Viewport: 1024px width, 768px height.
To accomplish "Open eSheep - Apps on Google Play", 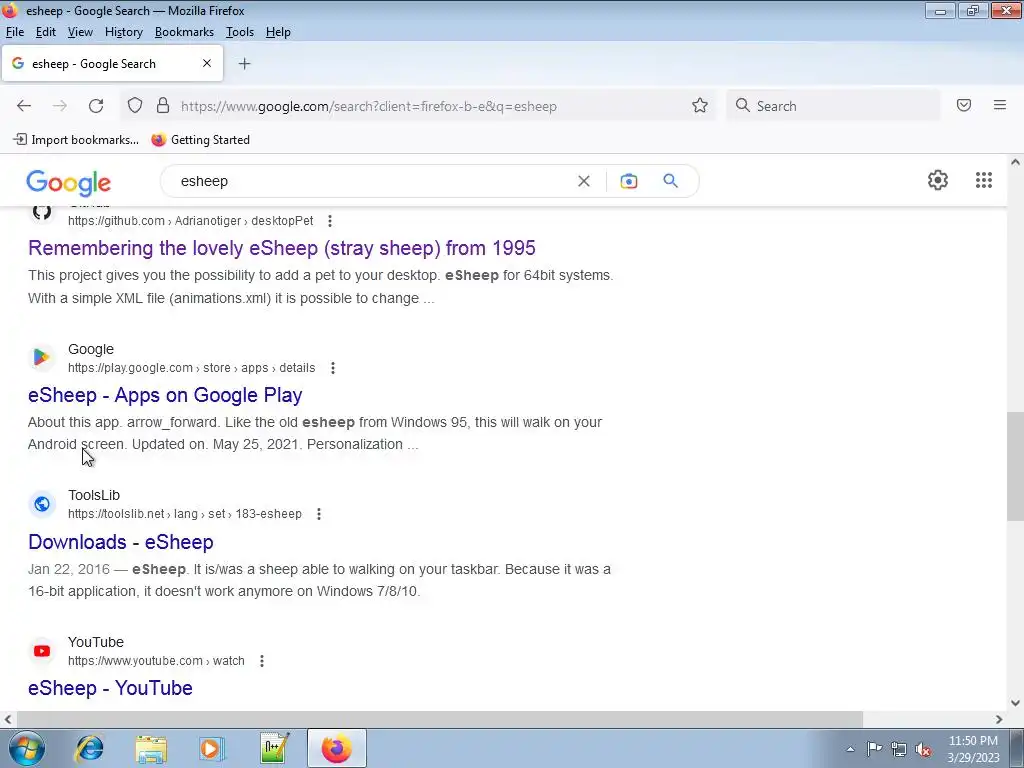I will pos(165,395).
